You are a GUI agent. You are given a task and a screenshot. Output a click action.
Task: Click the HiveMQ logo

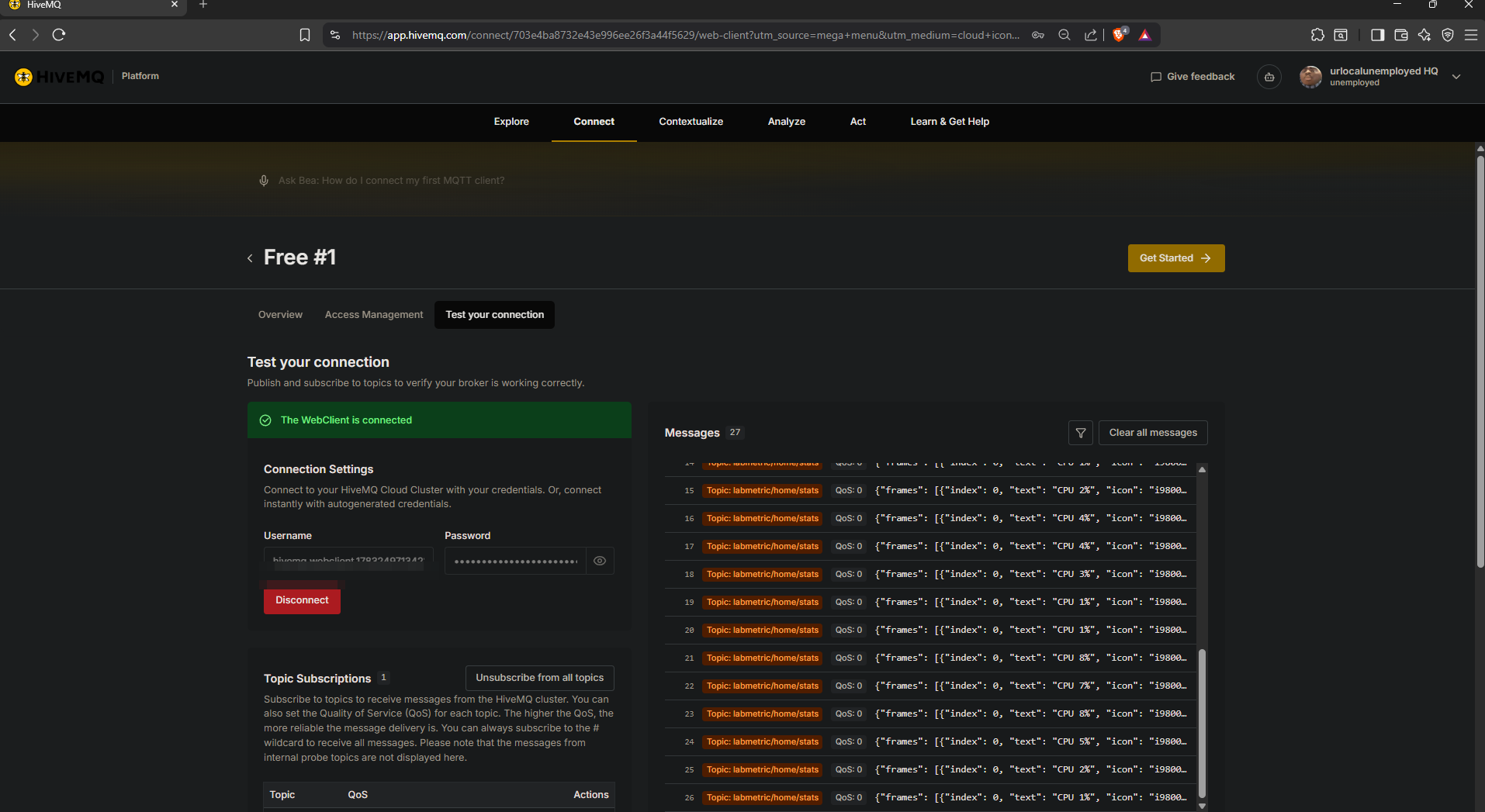[x=60, y=77]
